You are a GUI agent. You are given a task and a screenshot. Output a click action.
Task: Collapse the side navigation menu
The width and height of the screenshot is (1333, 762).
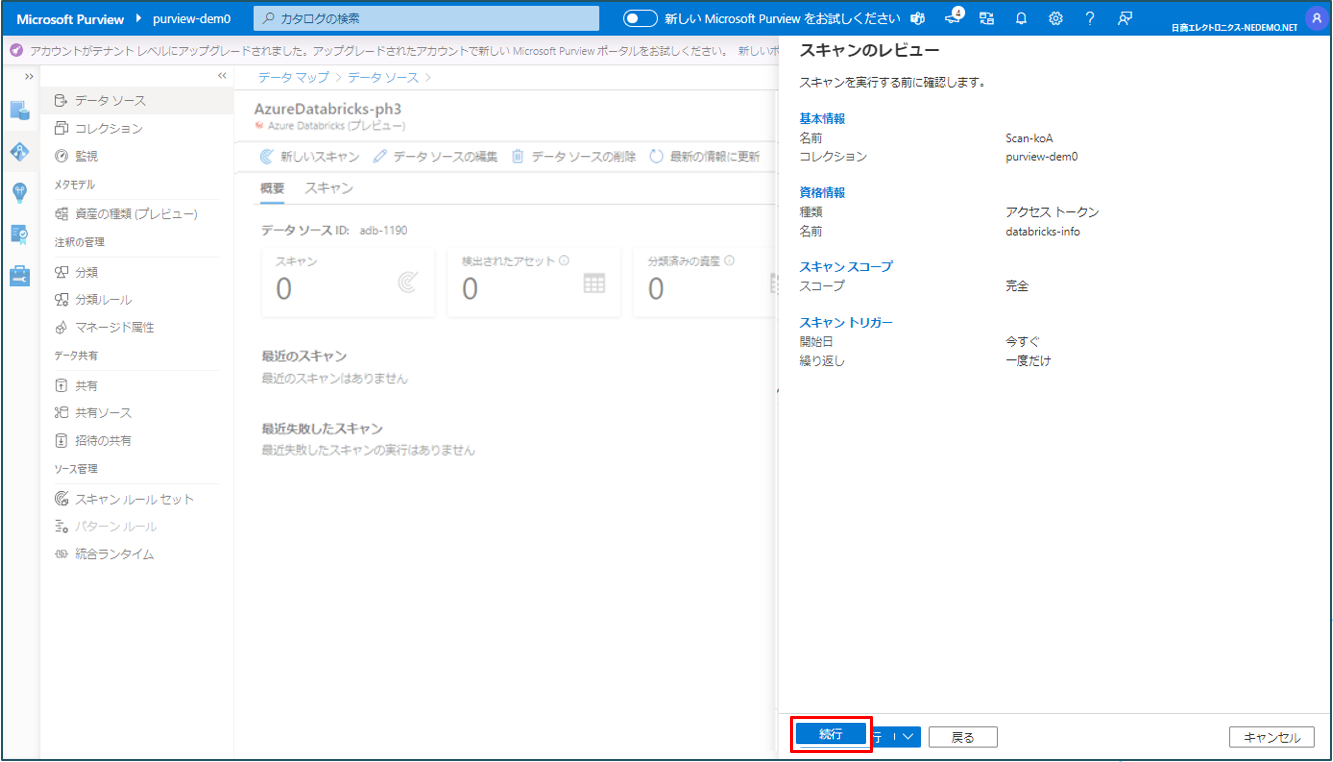coord(222,76)
